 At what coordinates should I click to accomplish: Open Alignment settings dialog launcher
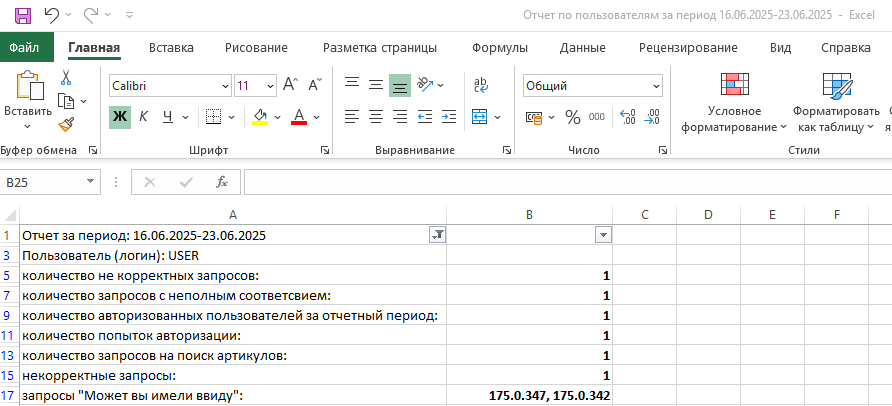pos(506,150)
